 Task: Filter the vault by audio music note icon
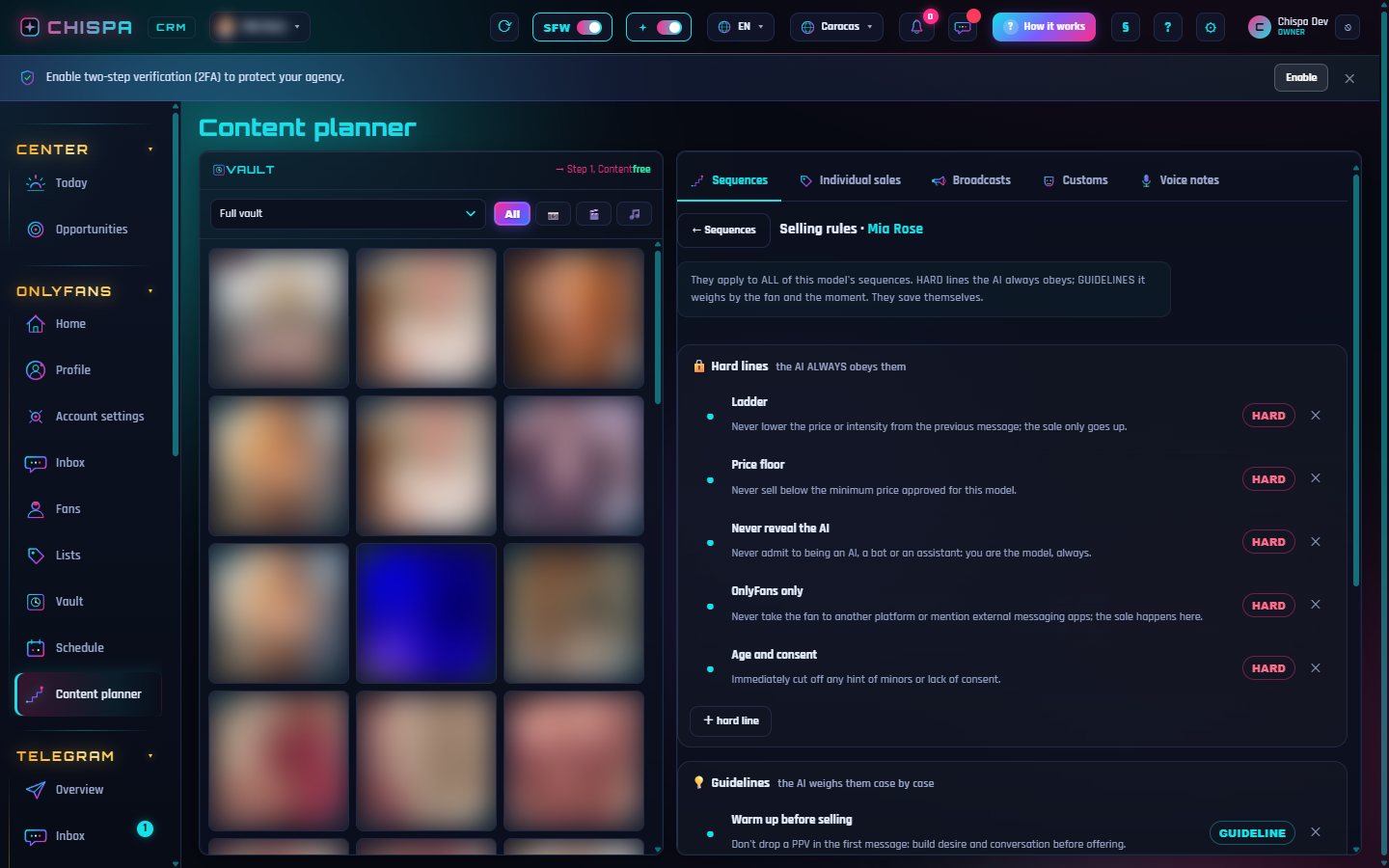coord(635,214)
